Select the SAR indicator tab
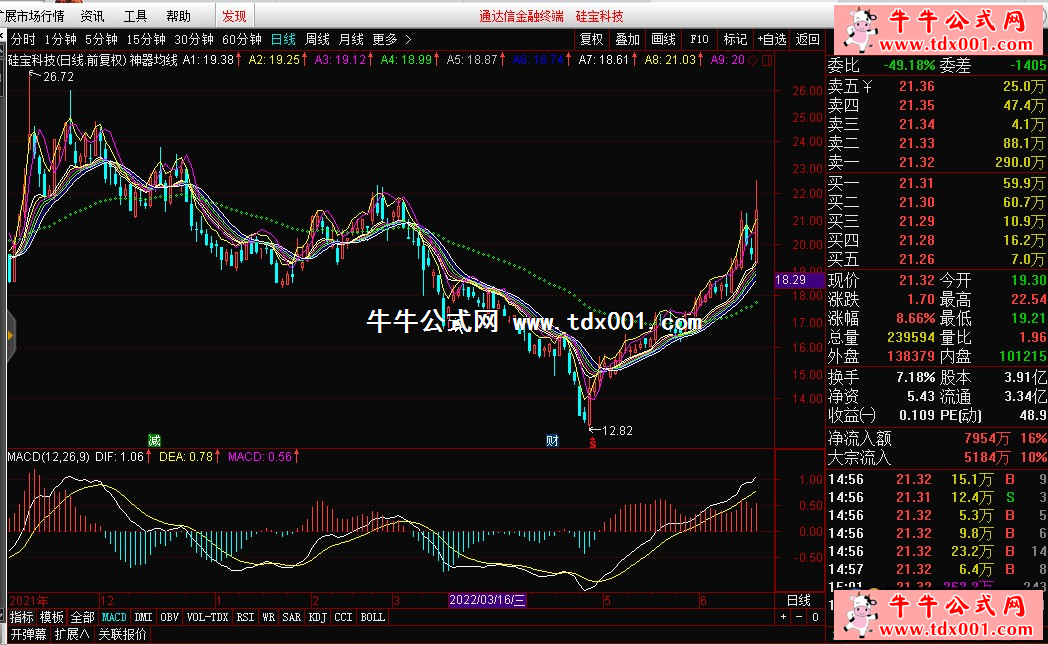The width and height of the screenshot is (1048, 645). click(x=292, y=617)
